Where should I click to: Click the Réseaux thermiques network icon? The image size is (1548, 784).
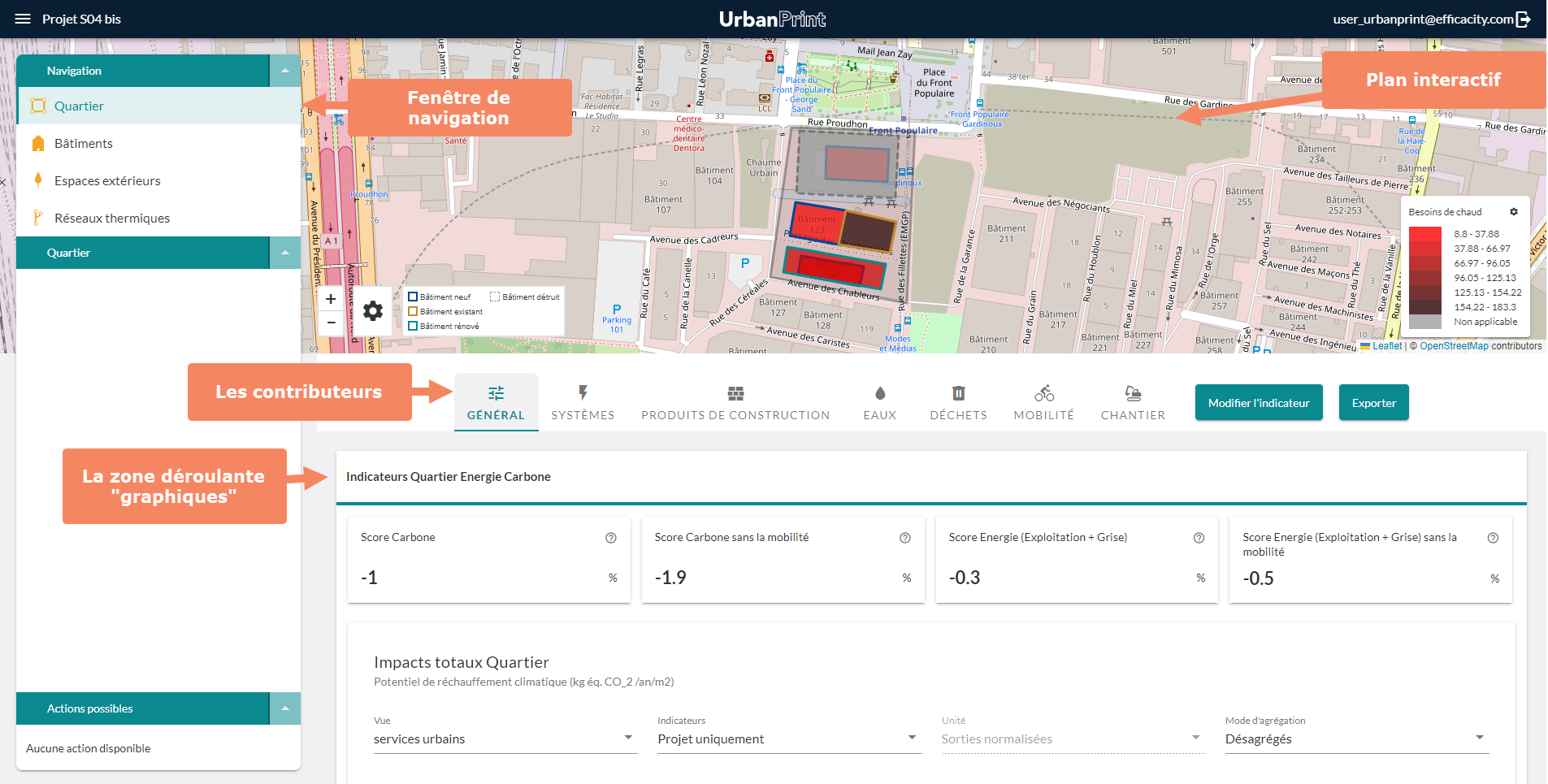[38, 218]
